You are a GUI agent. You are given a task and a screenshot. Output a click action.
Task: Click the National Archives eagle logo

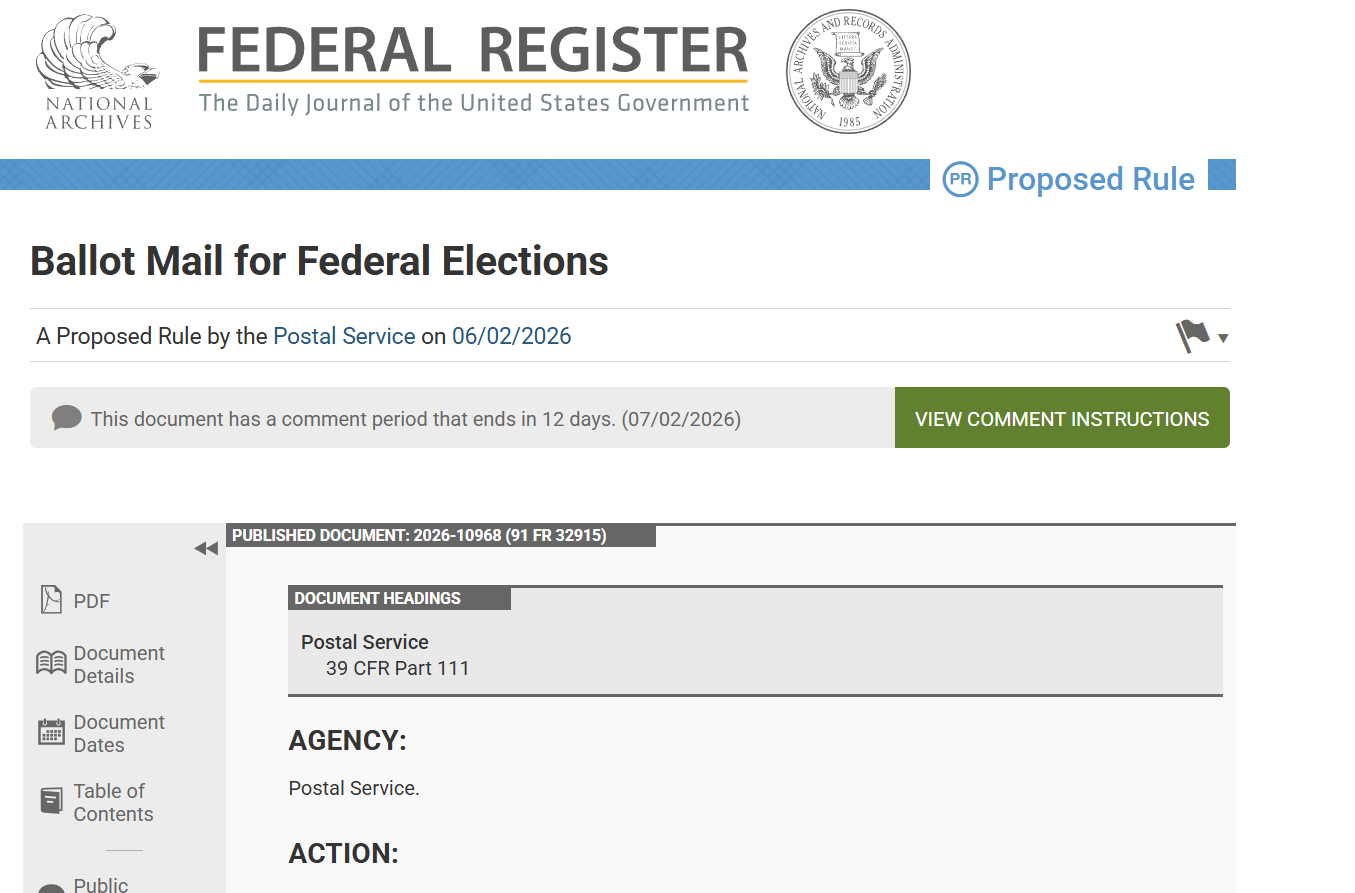click(x=97, y=72)
